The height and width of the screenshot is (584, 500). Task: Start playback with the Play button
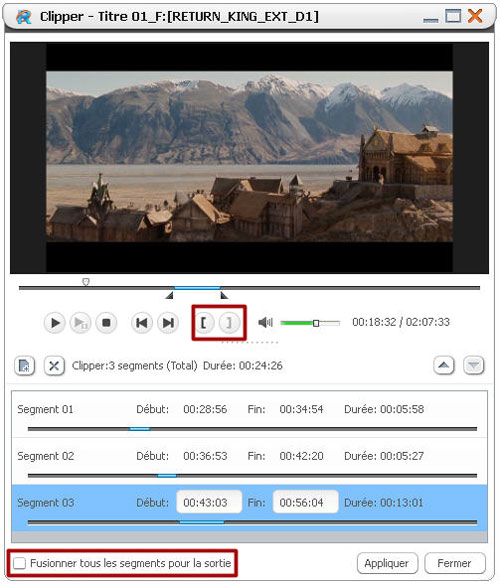tap(55, 323)
